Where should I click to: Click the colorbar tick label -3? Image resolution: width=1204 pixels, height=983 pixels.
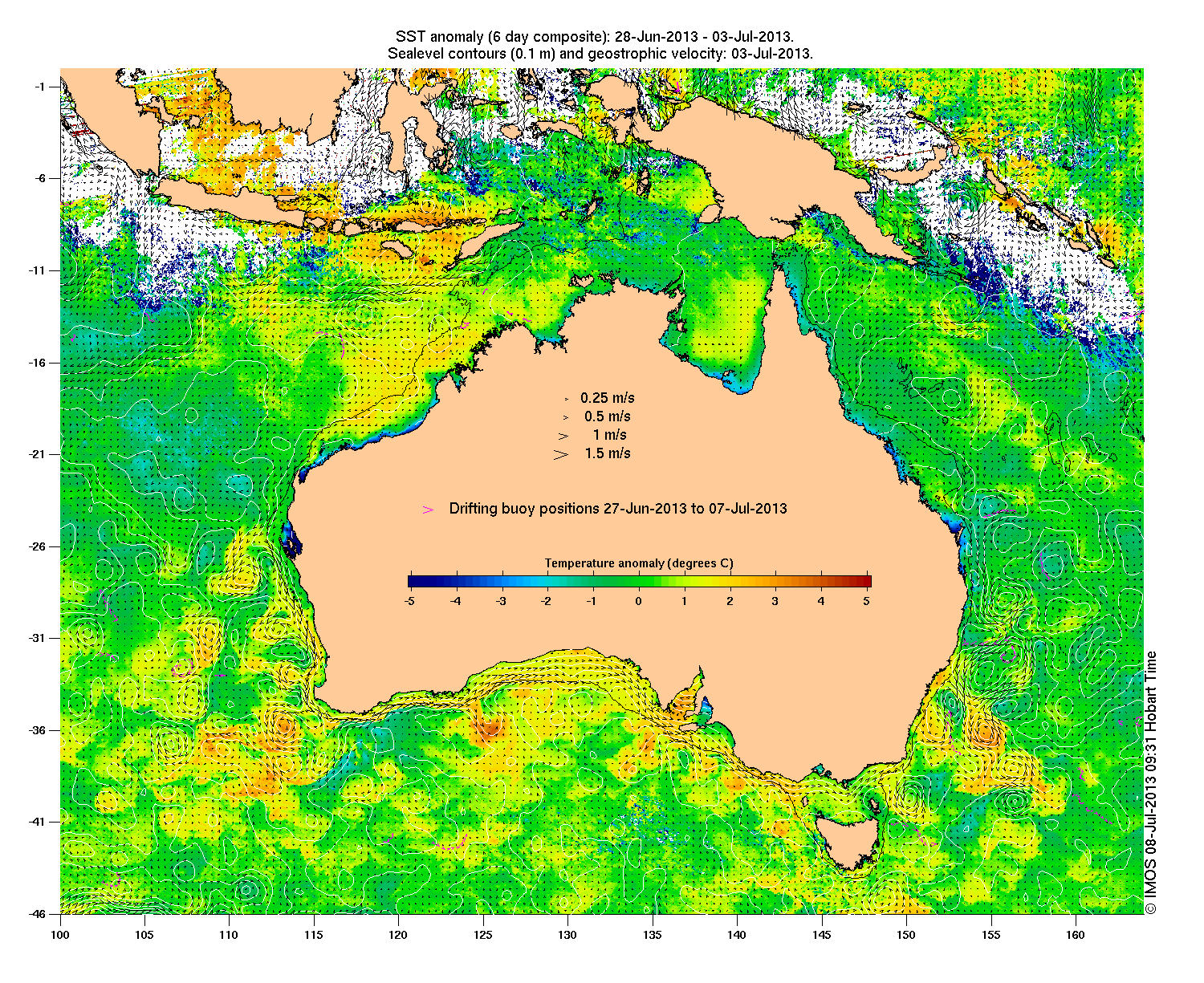tap(500, 600)
